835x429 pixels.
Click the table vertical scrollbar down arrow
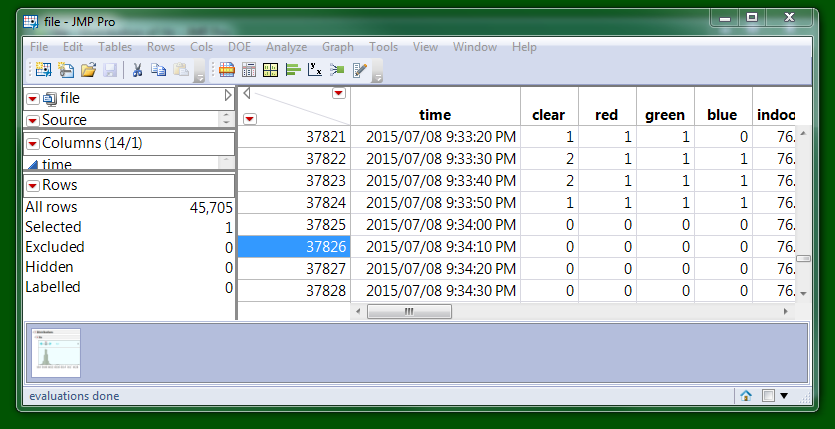[804, 293]
